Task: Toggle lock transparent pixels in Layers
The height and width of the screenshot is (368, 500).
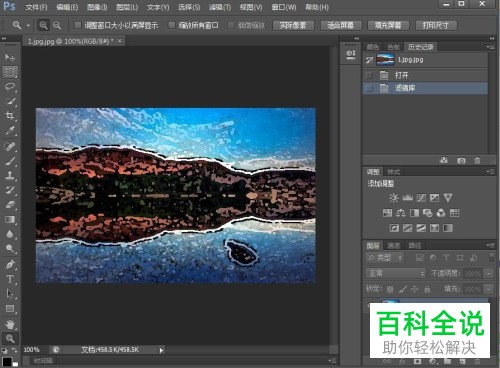Action: click(x=390, y=289)
